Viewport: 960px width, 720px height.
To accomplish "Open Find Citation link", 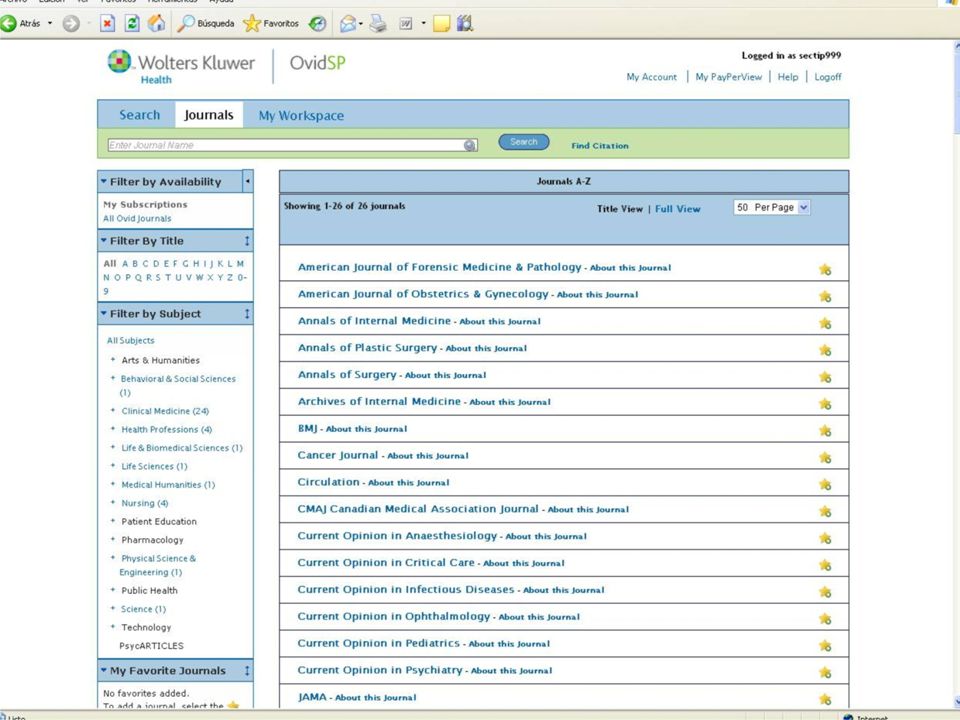I will tap(600, 146).
